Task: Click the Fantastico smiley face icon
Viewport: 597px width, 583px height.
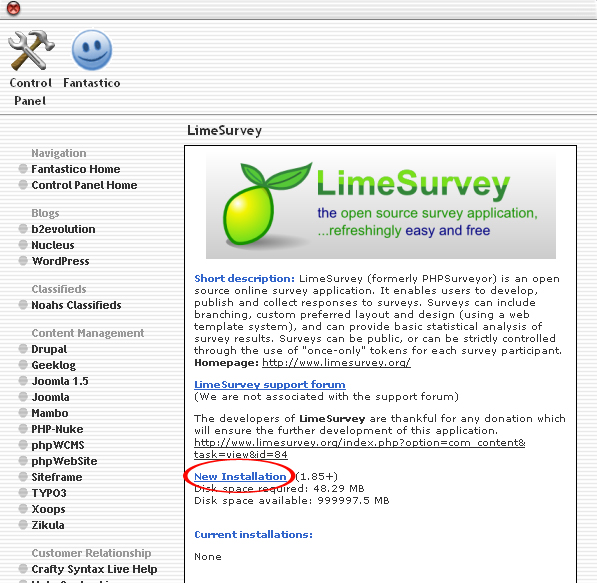Action: point(92,50)
